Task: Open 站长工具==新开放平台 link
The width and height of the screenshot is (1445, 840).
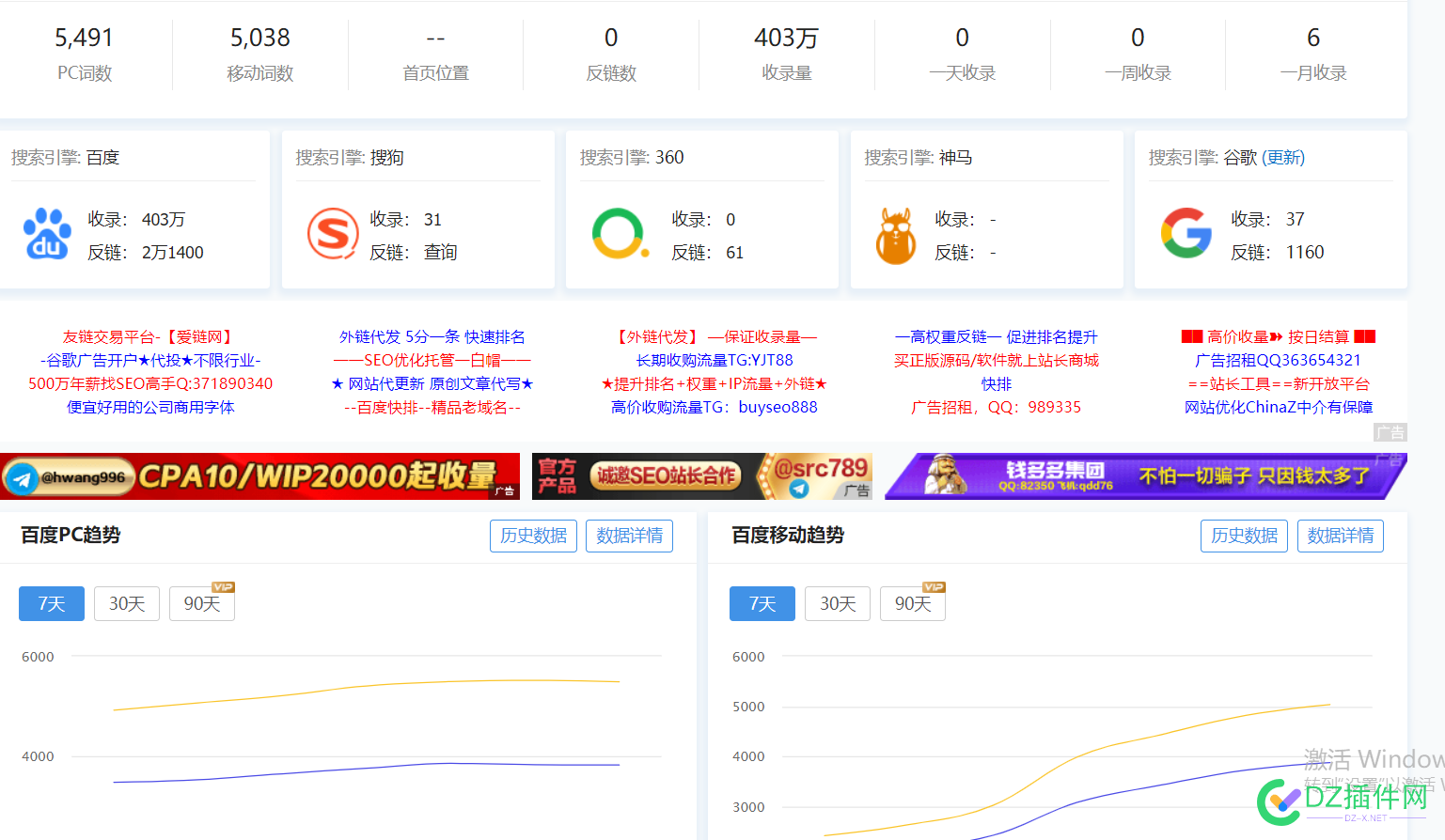Action: pyautogui.click(x=1279, y=383)
